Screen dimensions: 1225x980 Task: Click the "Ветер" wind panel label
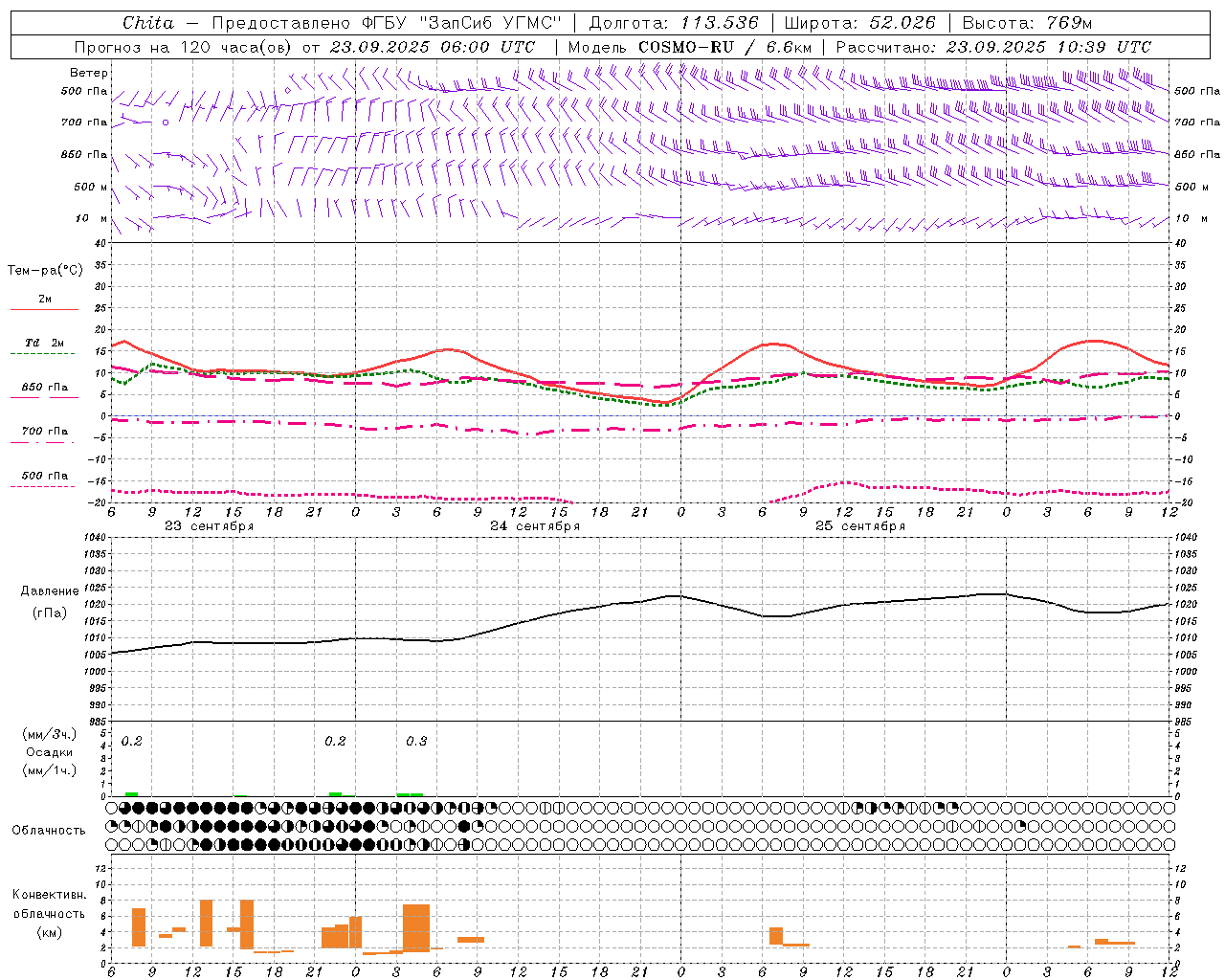tap(89, 73)
